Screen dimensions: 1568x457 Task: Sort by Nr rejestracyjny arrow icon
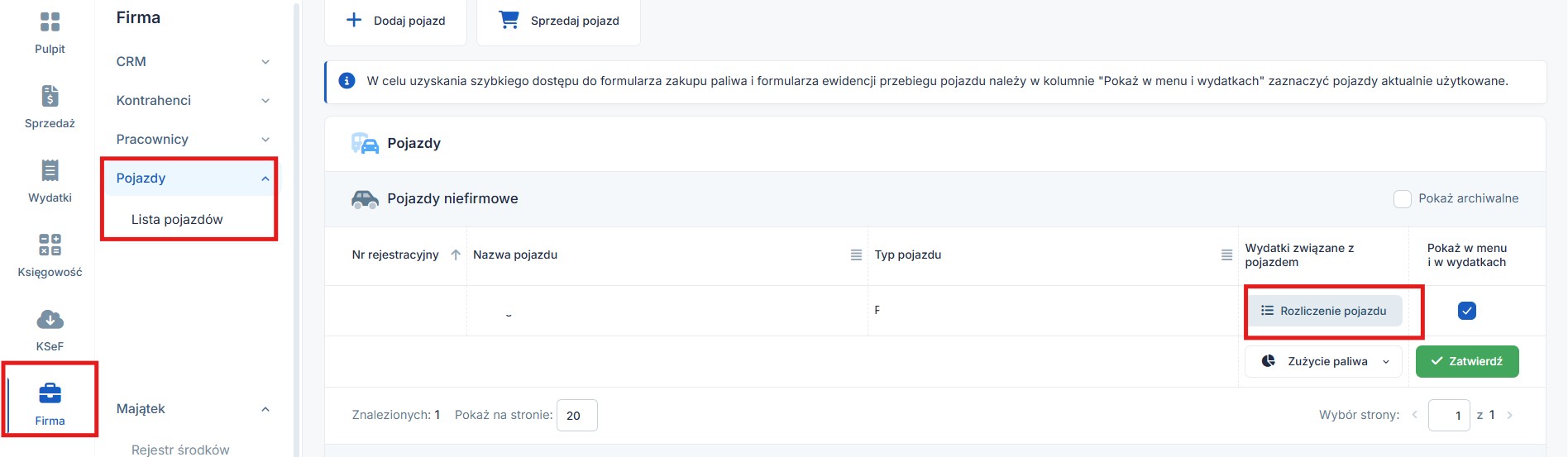click(x=456, y=255)
